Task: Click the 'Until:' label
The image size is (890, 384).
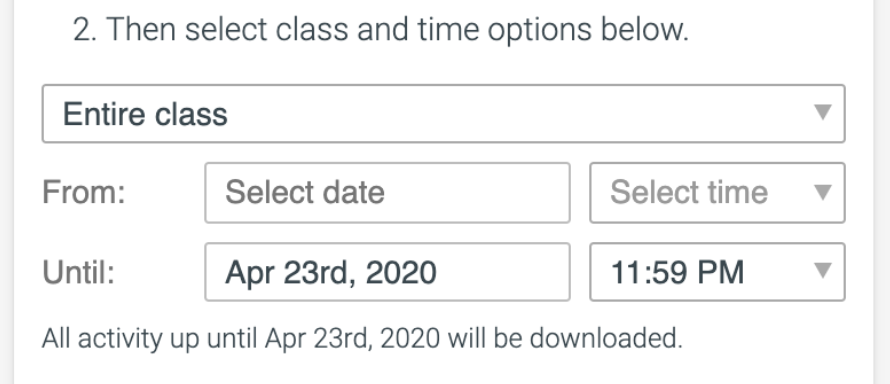Action: coord(79,272)
